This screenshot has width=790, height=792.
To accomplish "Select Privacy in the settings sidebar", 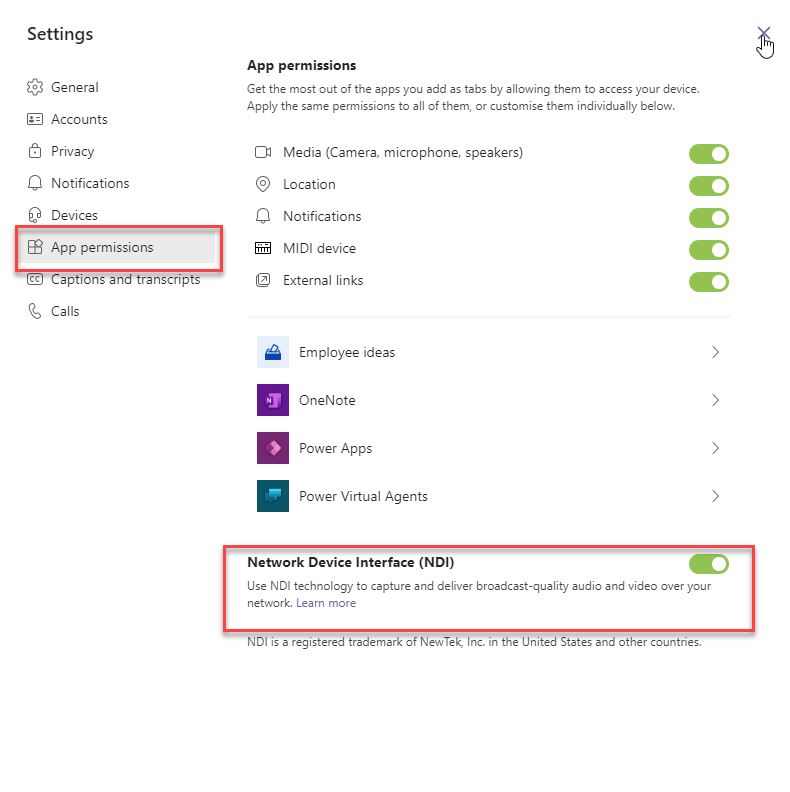I will pos(72,151).
